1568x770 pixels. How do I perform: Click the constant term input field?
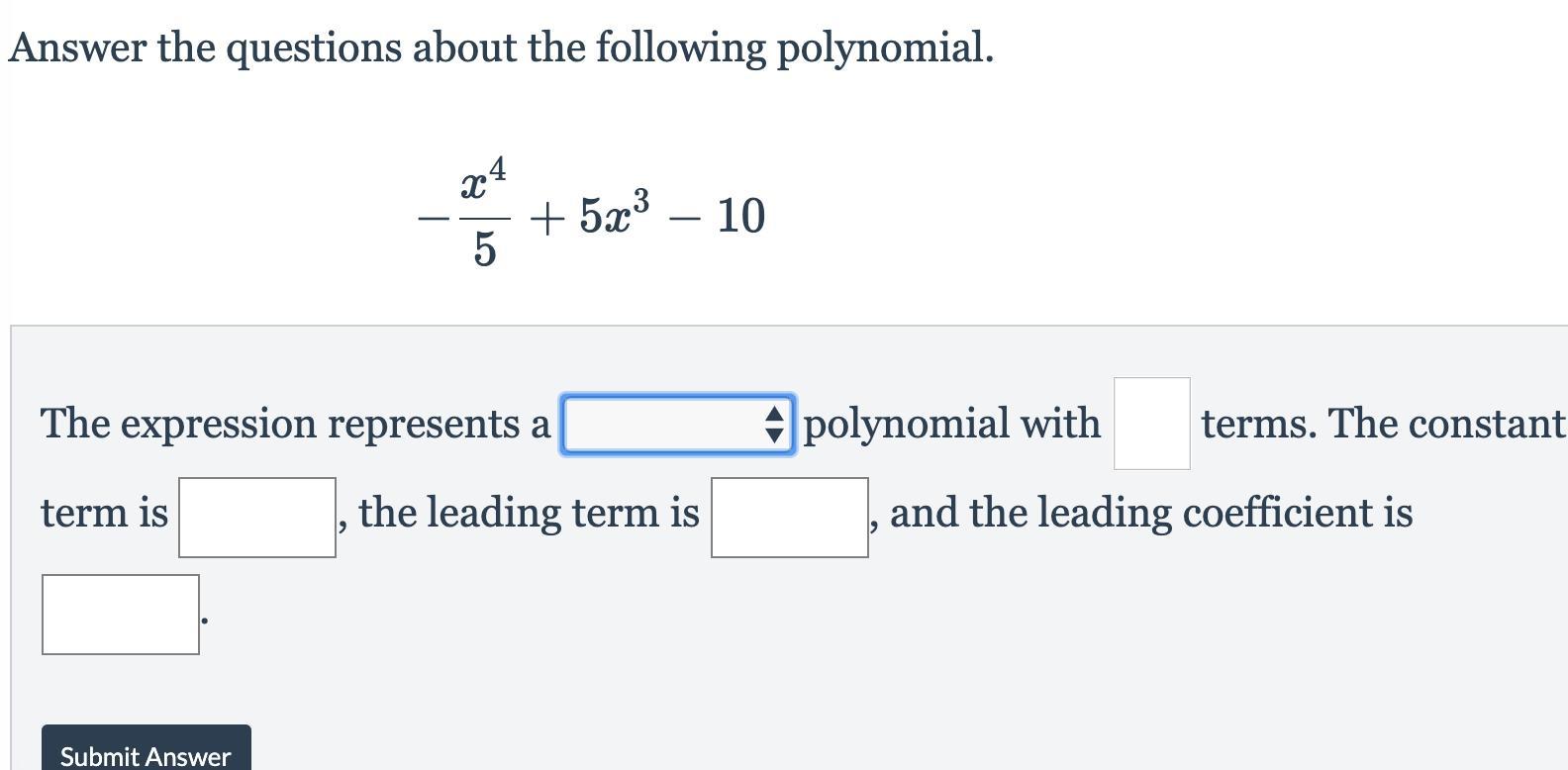coord(257,518)
